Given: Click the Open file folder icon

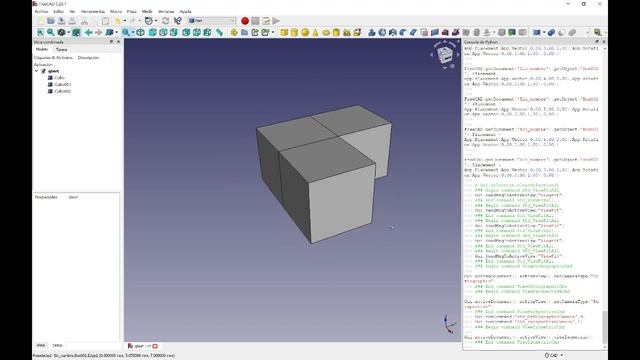Looking at the screenshot, I should pyautogui.click(x=51, y=21).
